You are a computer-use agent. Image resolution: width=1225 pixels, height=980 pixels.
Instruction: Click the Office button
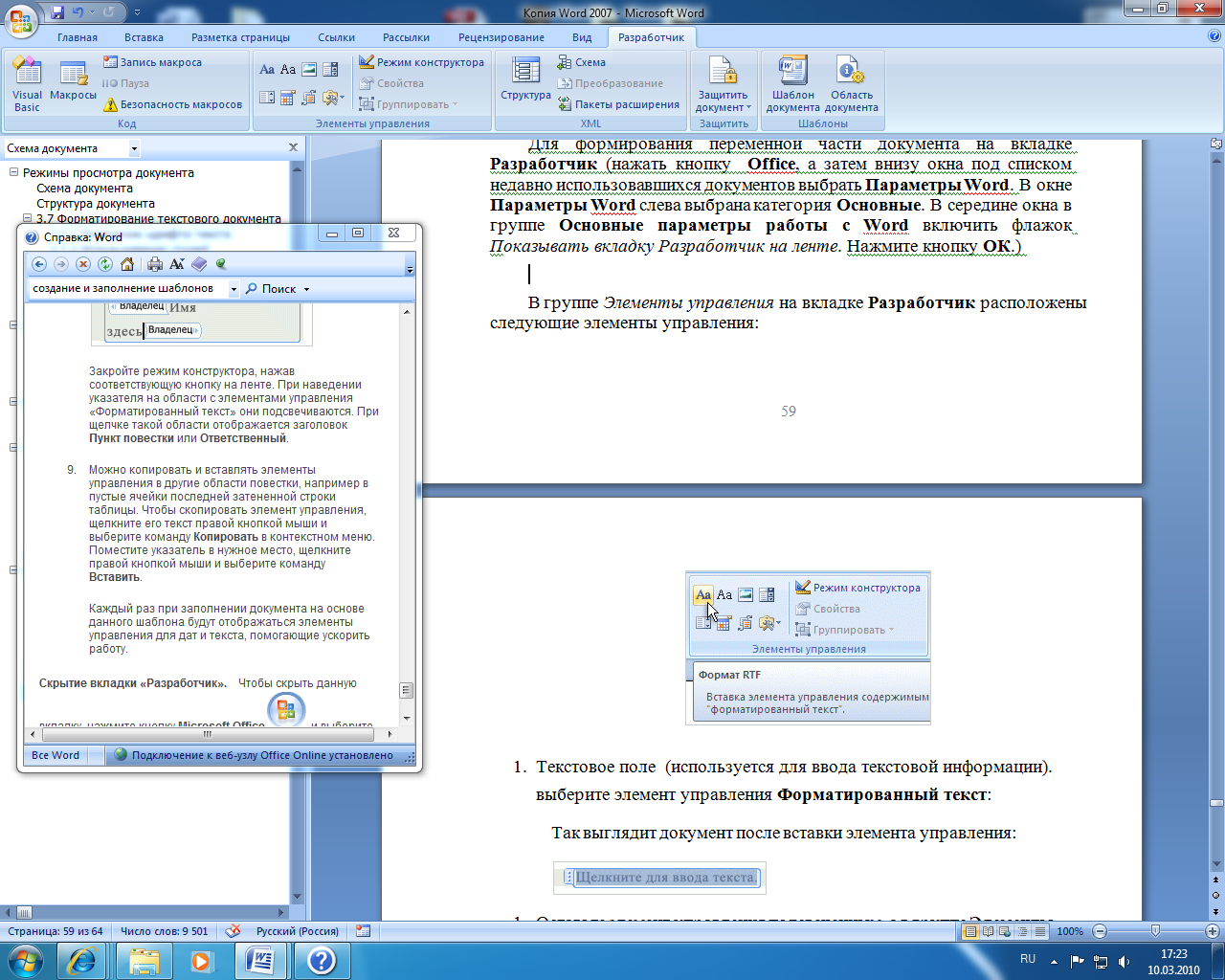22,19
